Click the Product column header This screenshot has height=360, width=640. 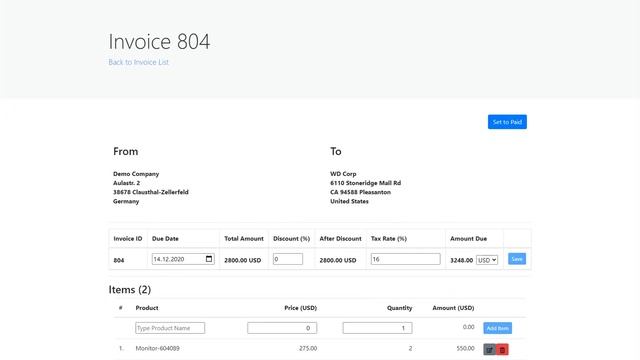(x=147, y=308)
